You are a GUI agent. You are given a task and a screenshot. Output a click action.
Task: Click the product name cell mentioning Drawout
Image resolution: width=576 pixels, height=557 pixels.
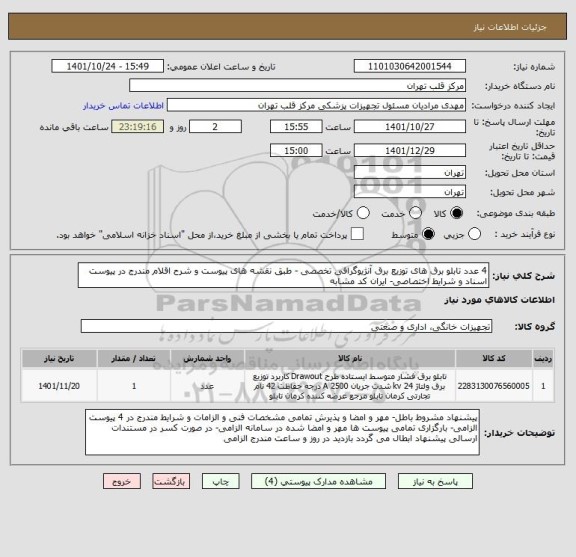click(350, 386)
